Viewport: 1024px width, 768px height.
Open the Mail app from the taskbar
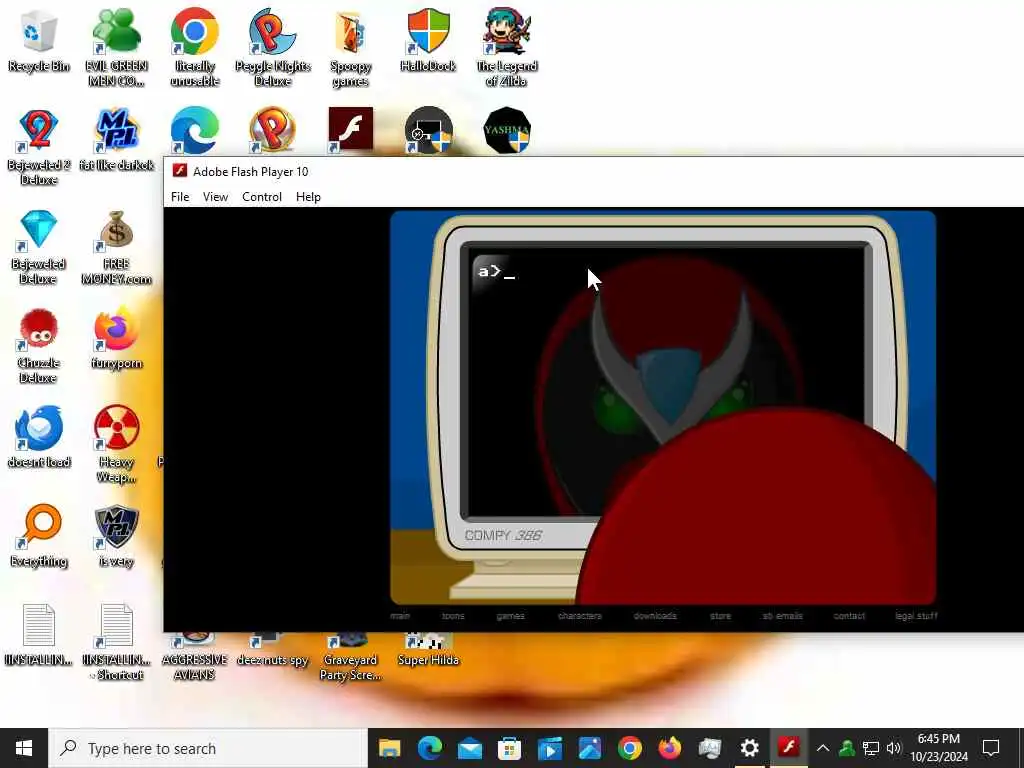click(470, 748)
